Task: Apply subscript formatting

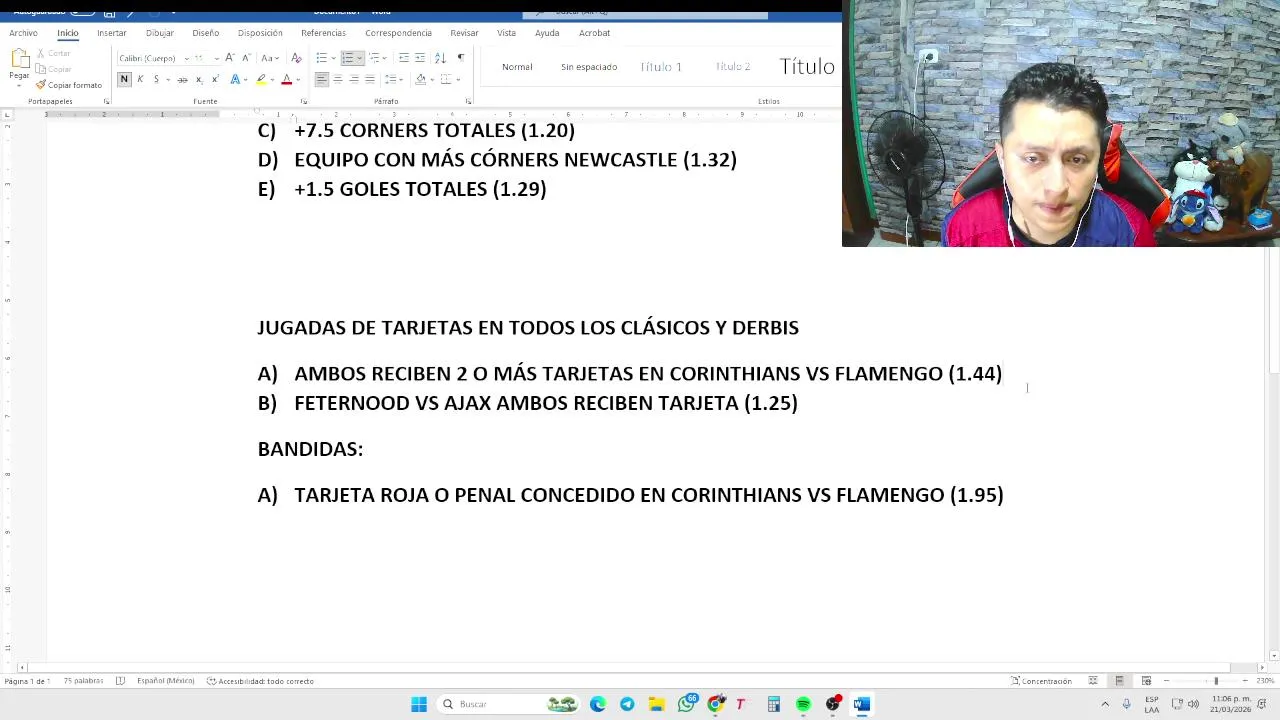Action: pyautogui.click(x=199, y=79)
